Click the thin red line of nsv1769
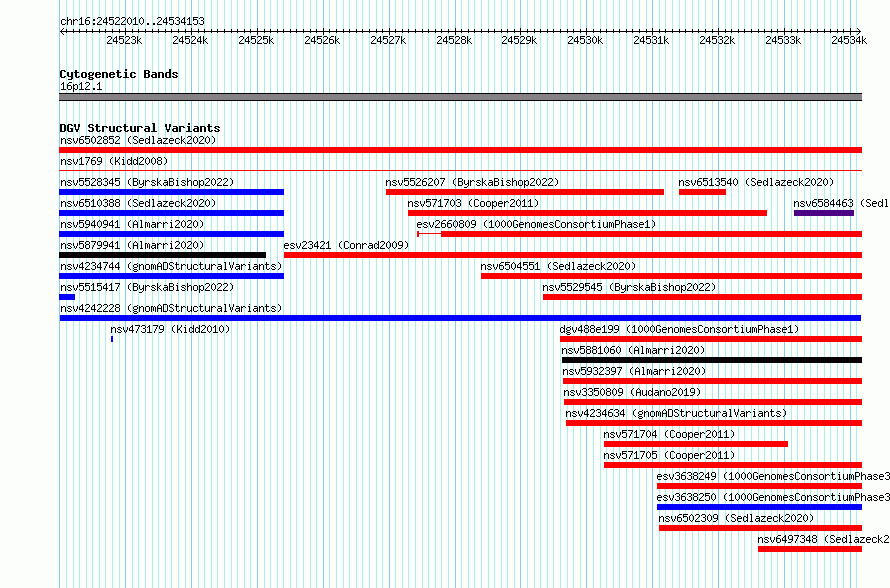890x588 pixels. 460,170
